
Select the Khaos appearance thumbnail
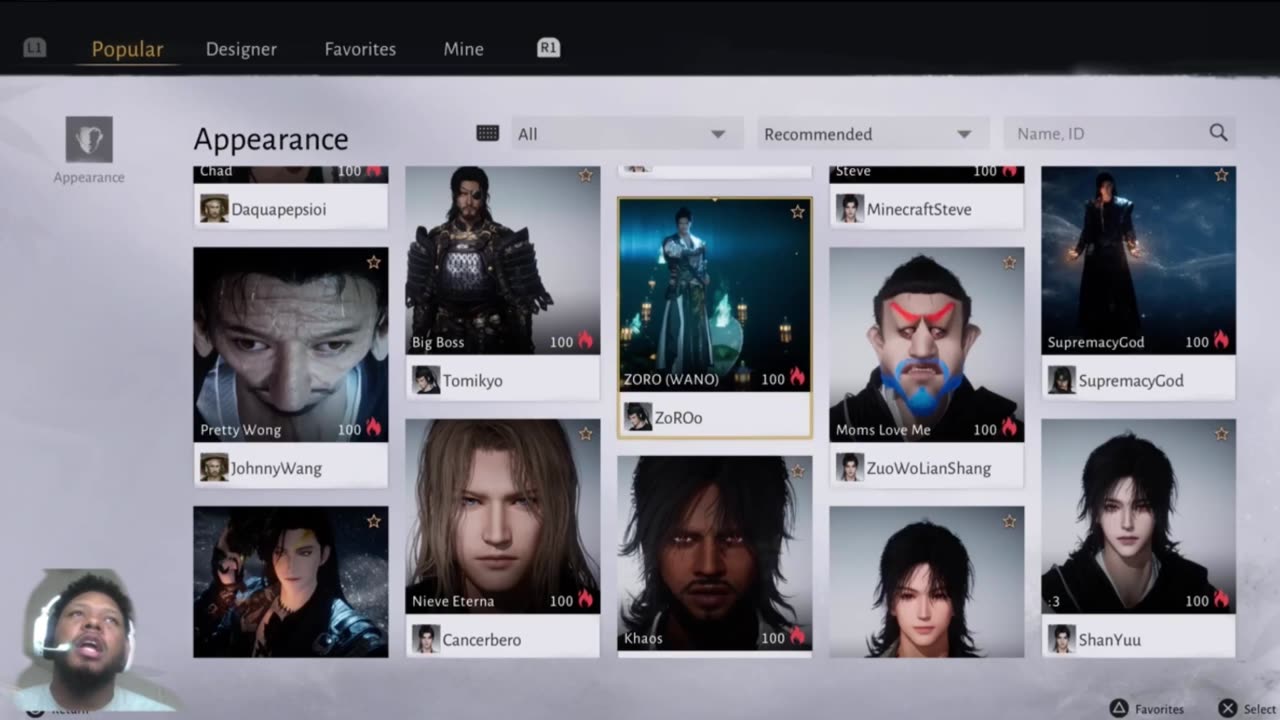(x=714, y=553)
